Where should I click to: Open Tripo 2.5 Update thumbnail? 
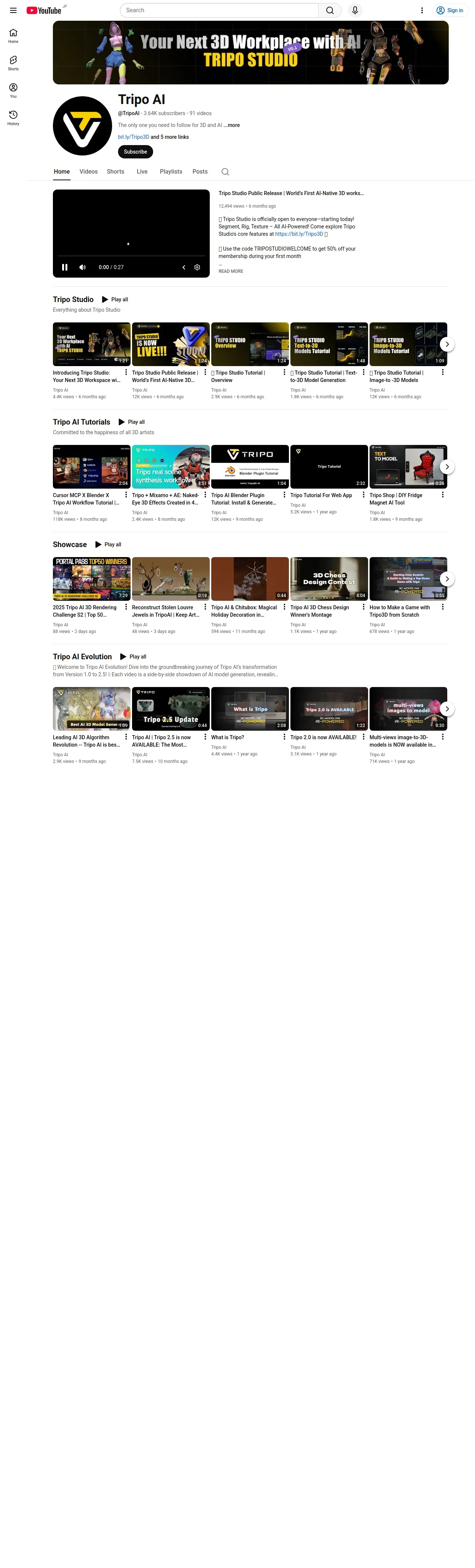pyautogui.click(x=171, y=708)
